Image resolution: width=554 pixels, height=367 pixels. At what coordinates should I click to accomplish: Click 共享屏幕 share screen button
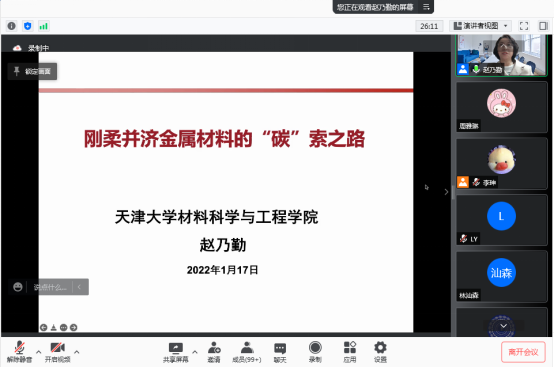tap(176, 352)
